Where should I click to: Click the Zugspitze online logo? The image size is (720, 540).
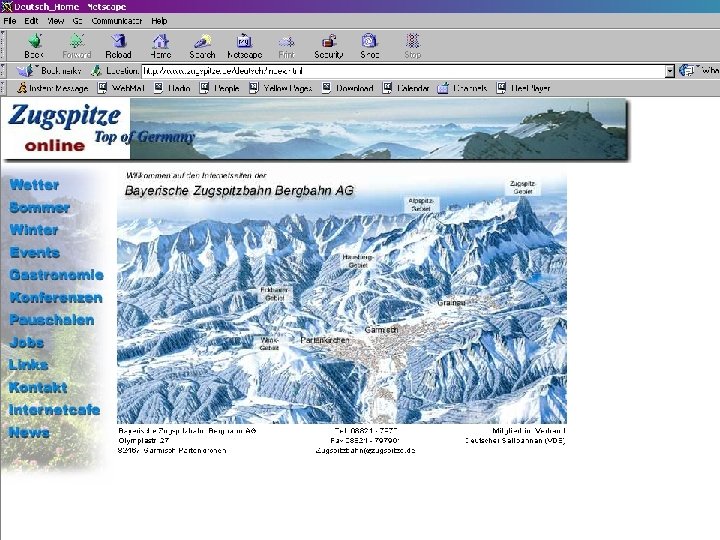pyautogui.click(x=67, y=129)
